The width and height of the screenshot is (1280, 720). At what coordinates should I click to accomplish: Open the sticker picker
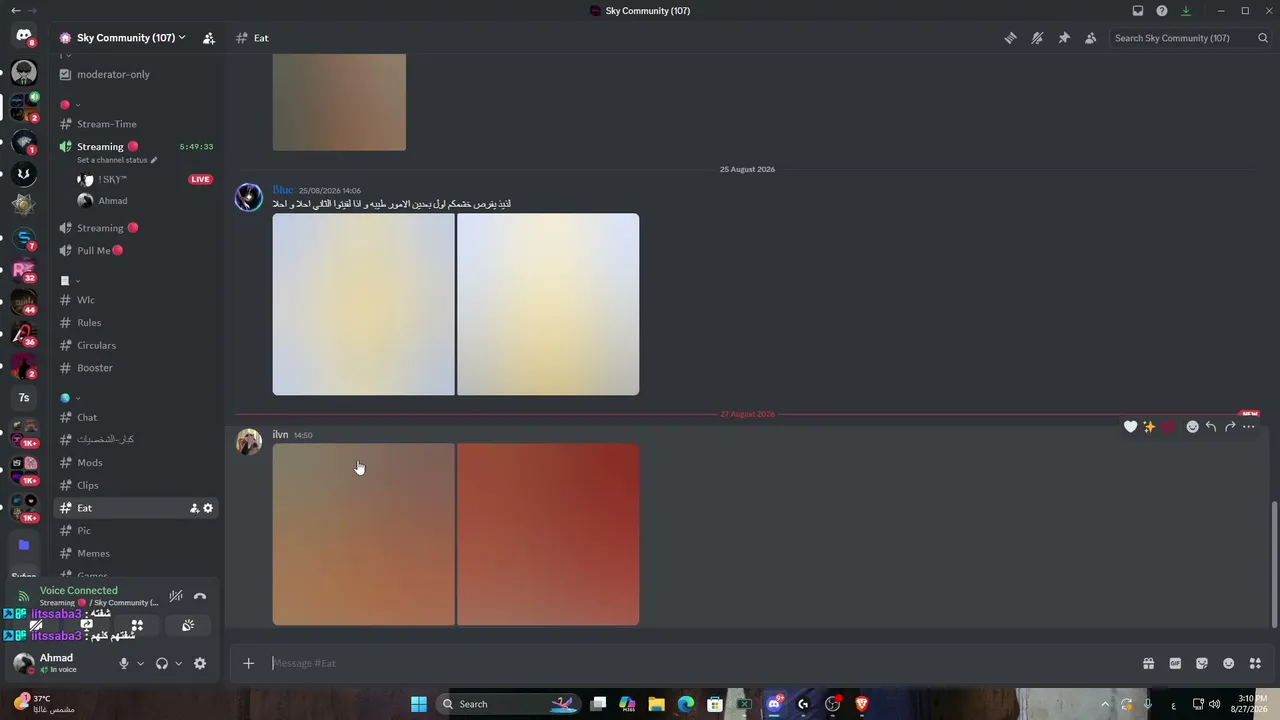pyautogui.click(x=1202, y=663)
